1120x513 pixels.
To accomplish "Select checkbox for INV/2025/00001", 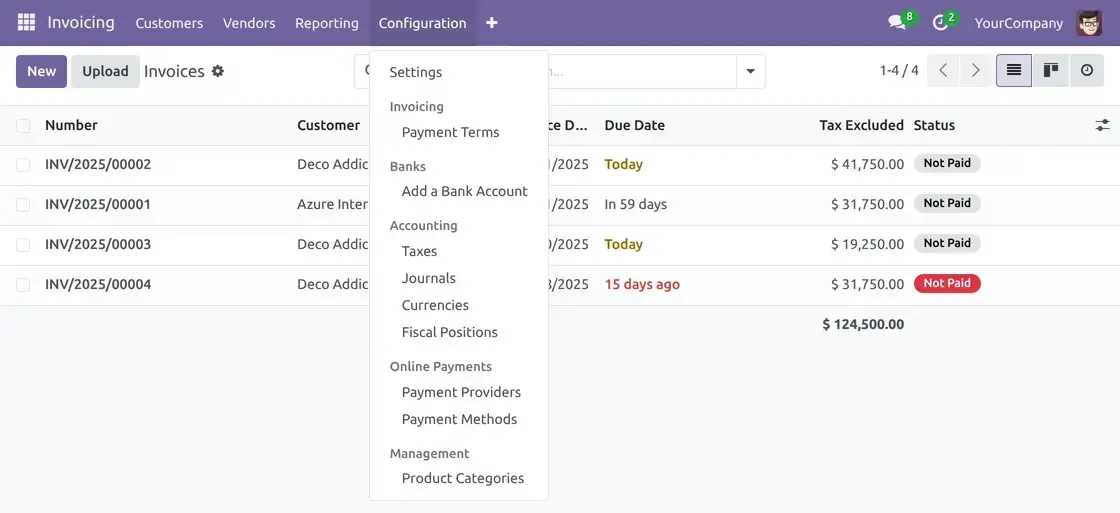I will [24, 205].
